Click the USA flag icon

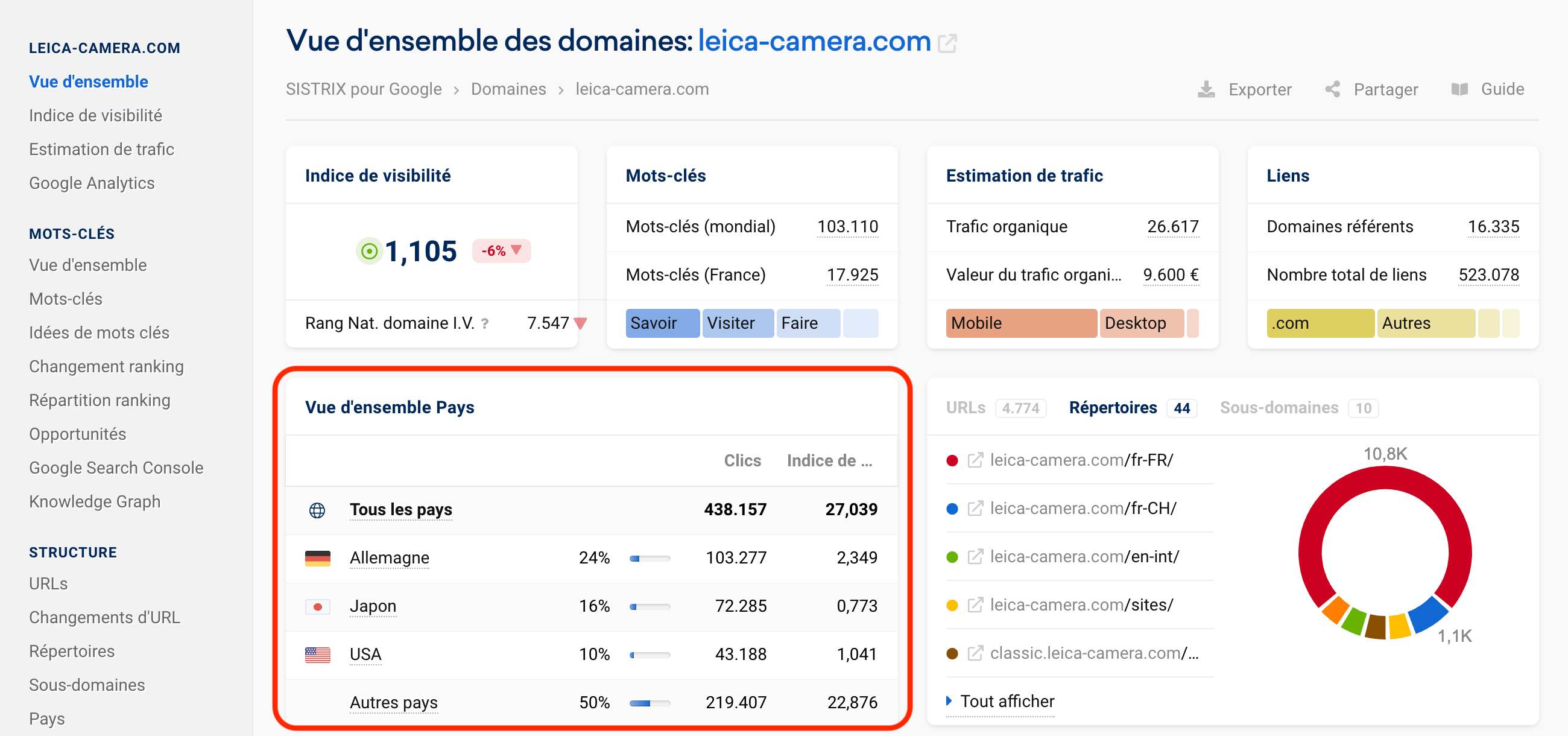(x=317, y=655)
